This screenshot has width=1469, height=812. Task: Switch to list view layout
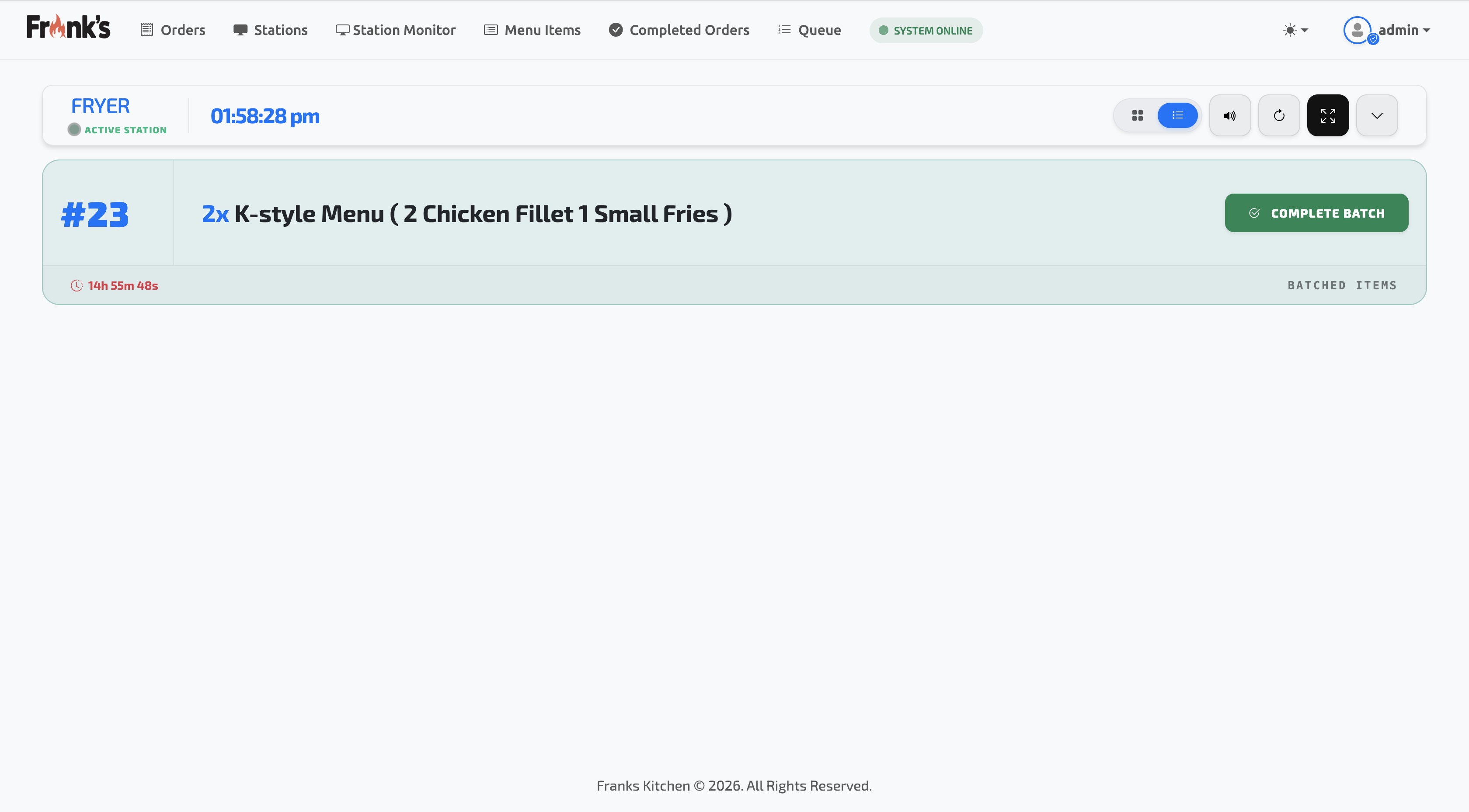[1177, 116]
